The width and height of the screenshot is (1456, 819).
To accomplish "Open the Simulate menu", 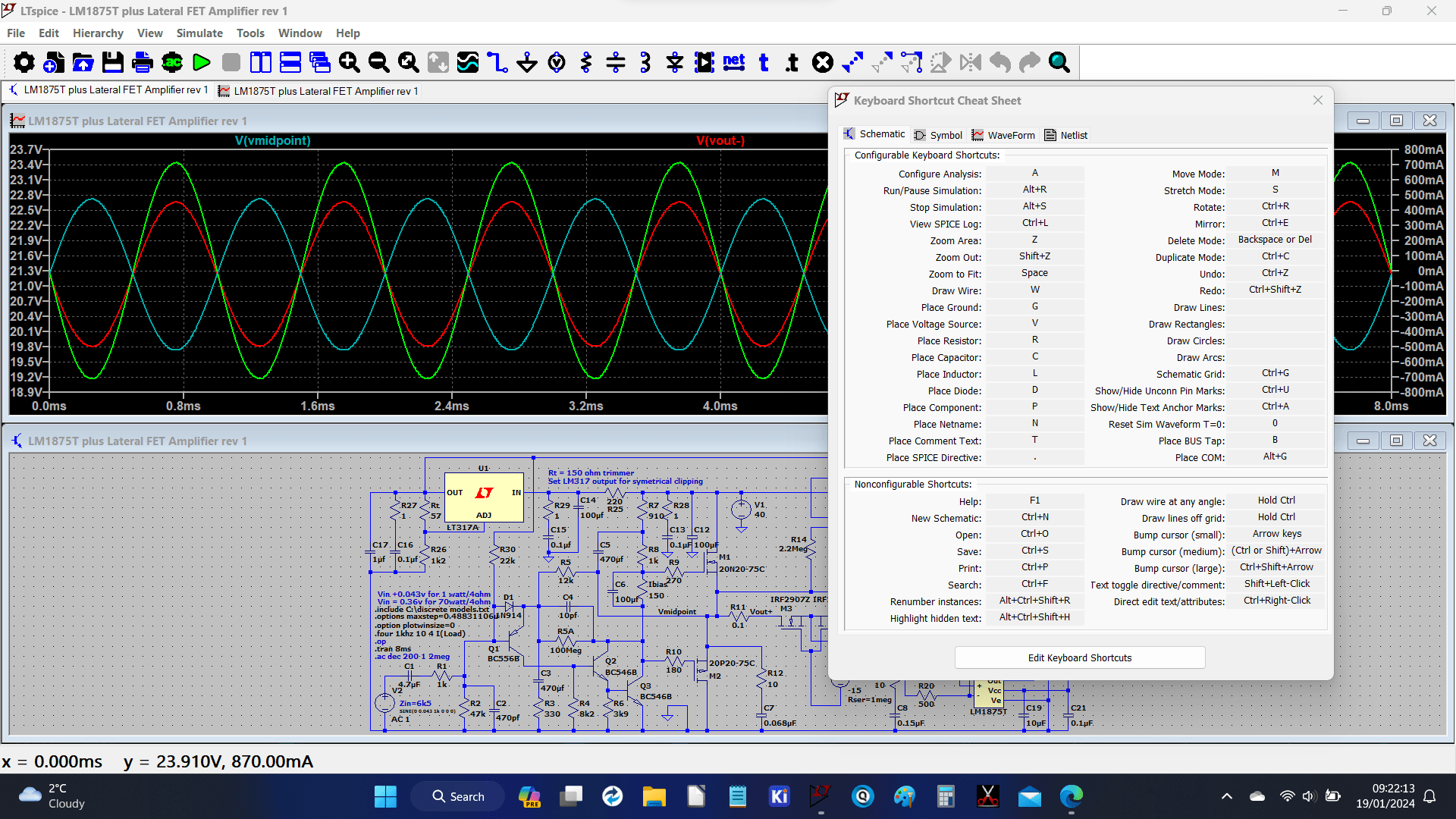I will [x=199, y=33].
